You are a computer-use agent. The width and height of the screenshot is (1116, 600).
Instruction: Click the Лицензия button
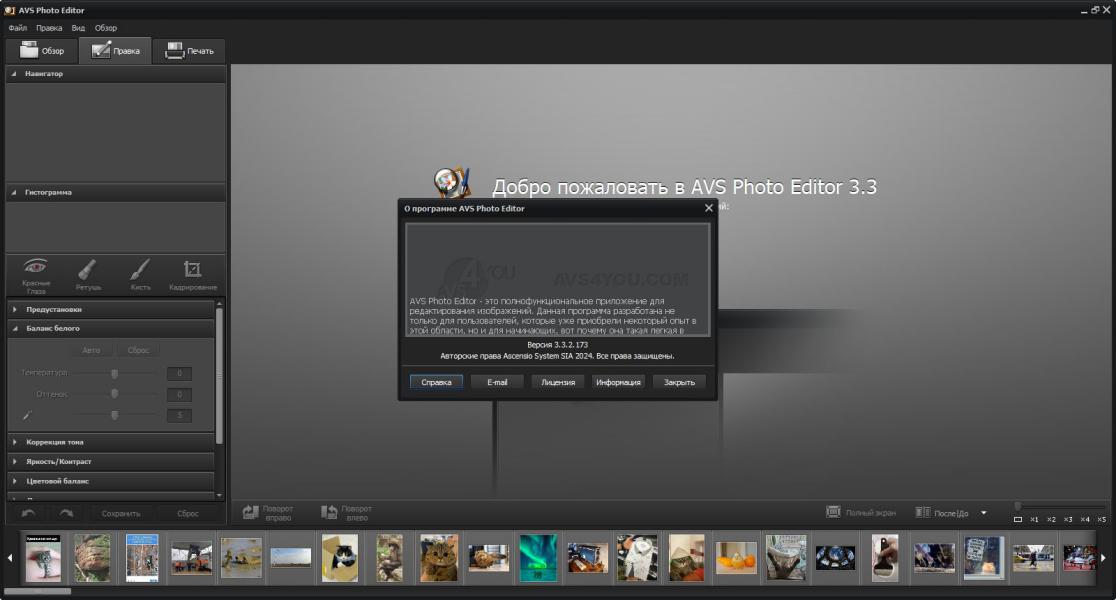558,382
